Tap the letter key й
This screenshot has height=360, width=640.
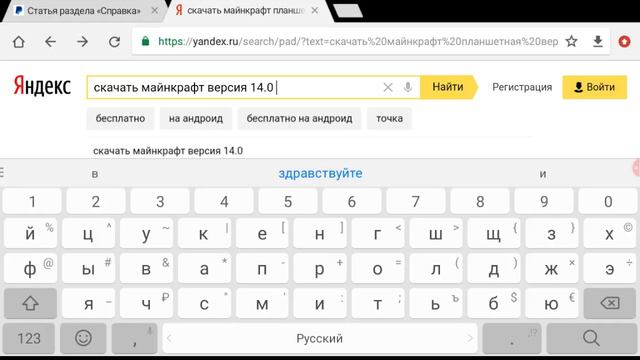(31, 234)
